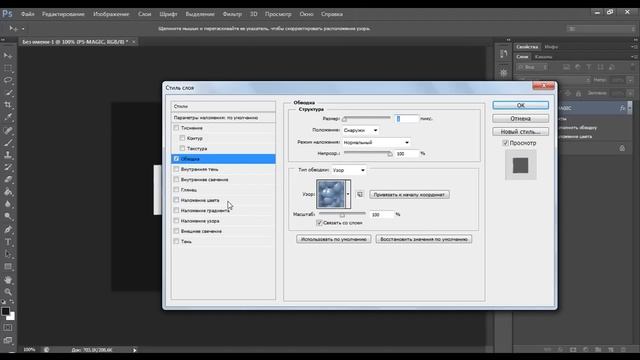The width and height of the screenshot is (640, 360).
Task: Click the Отмена button
Action: point(520,118)
